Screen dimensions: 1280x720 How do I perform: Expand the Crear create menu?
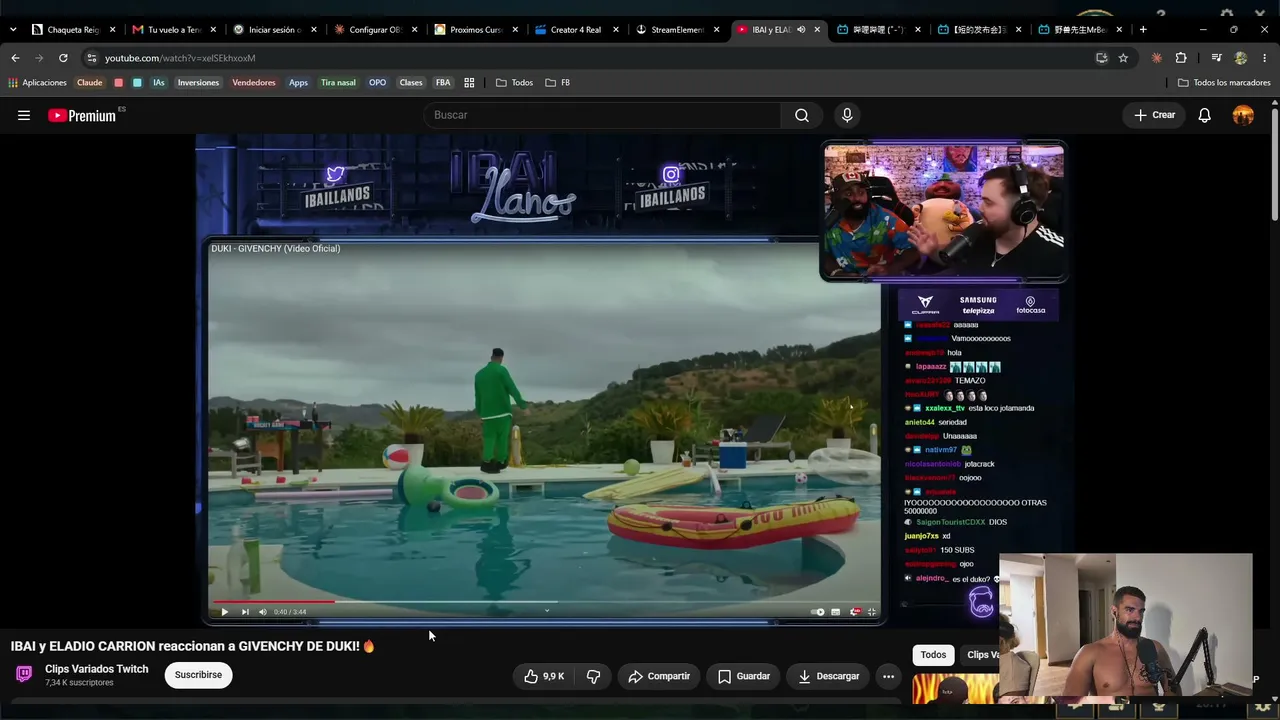click(x=1154, y=115)
